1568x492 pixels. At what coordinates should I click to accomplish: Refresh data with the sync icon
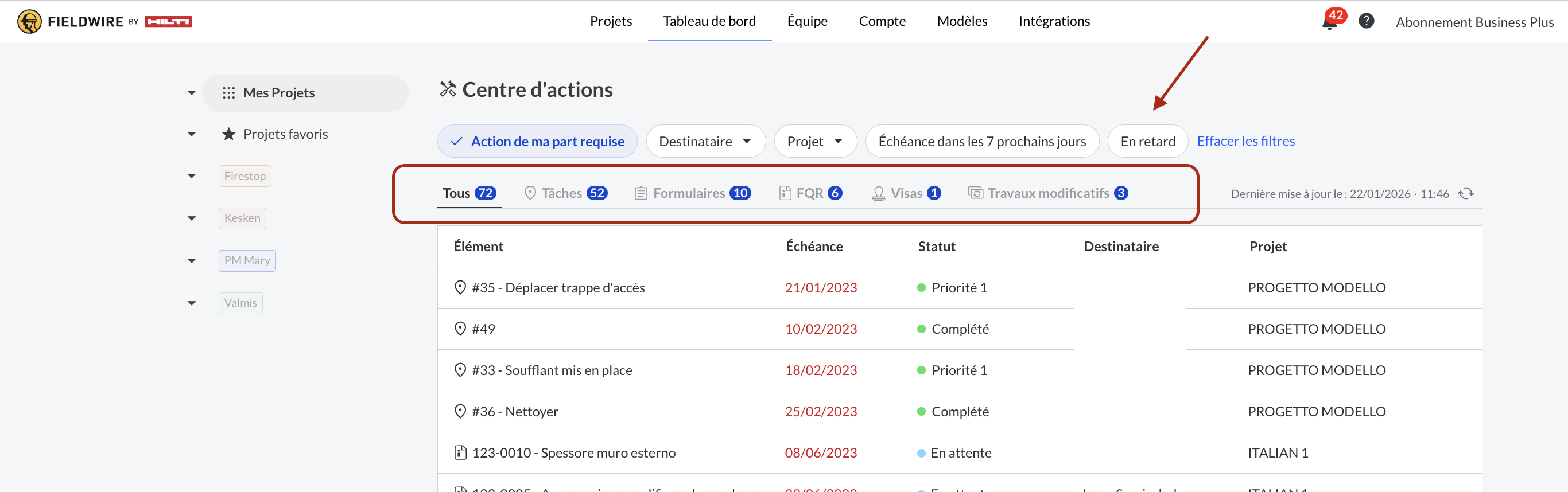coord(1466,193)
